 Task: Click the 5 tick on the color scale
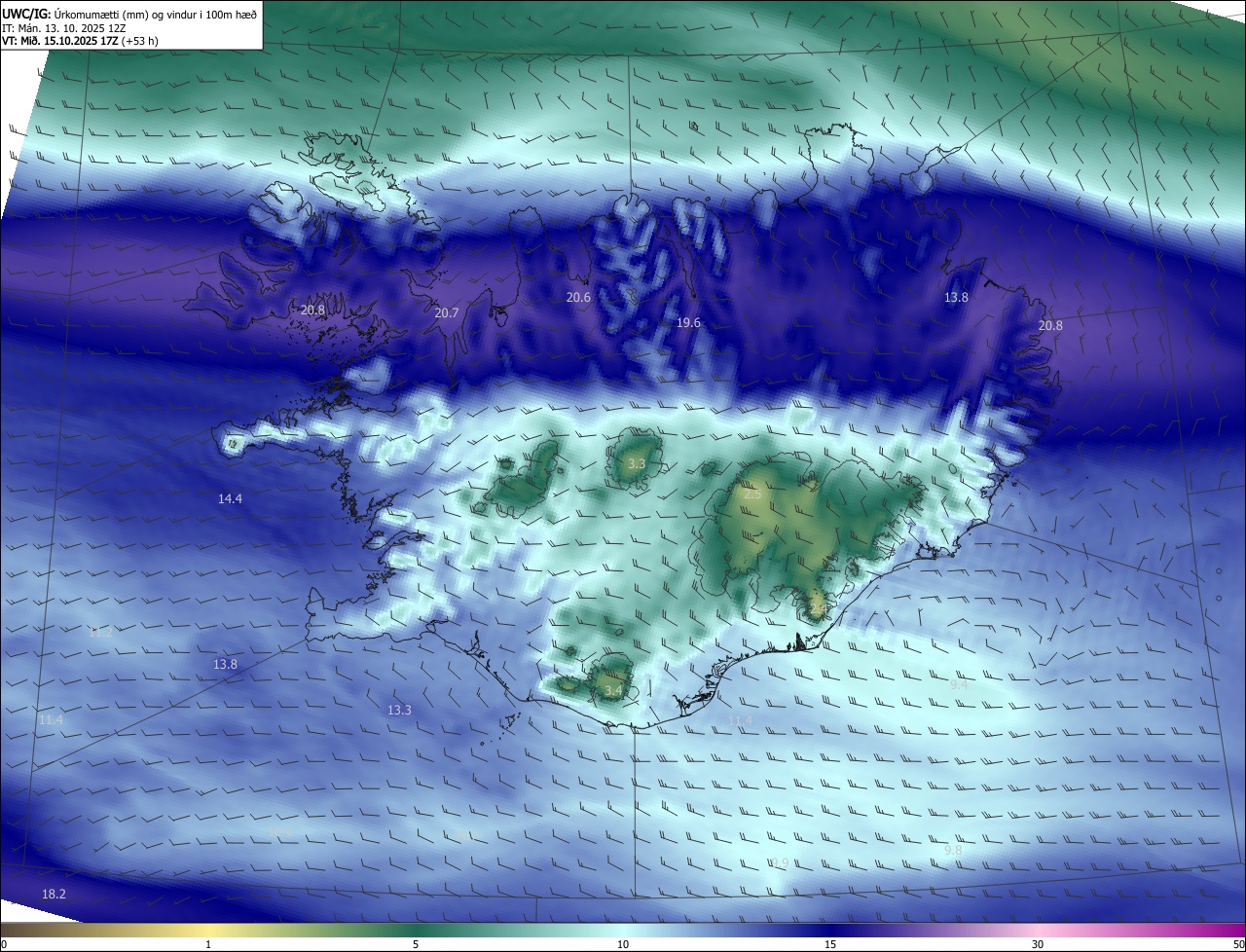[416, 944]
